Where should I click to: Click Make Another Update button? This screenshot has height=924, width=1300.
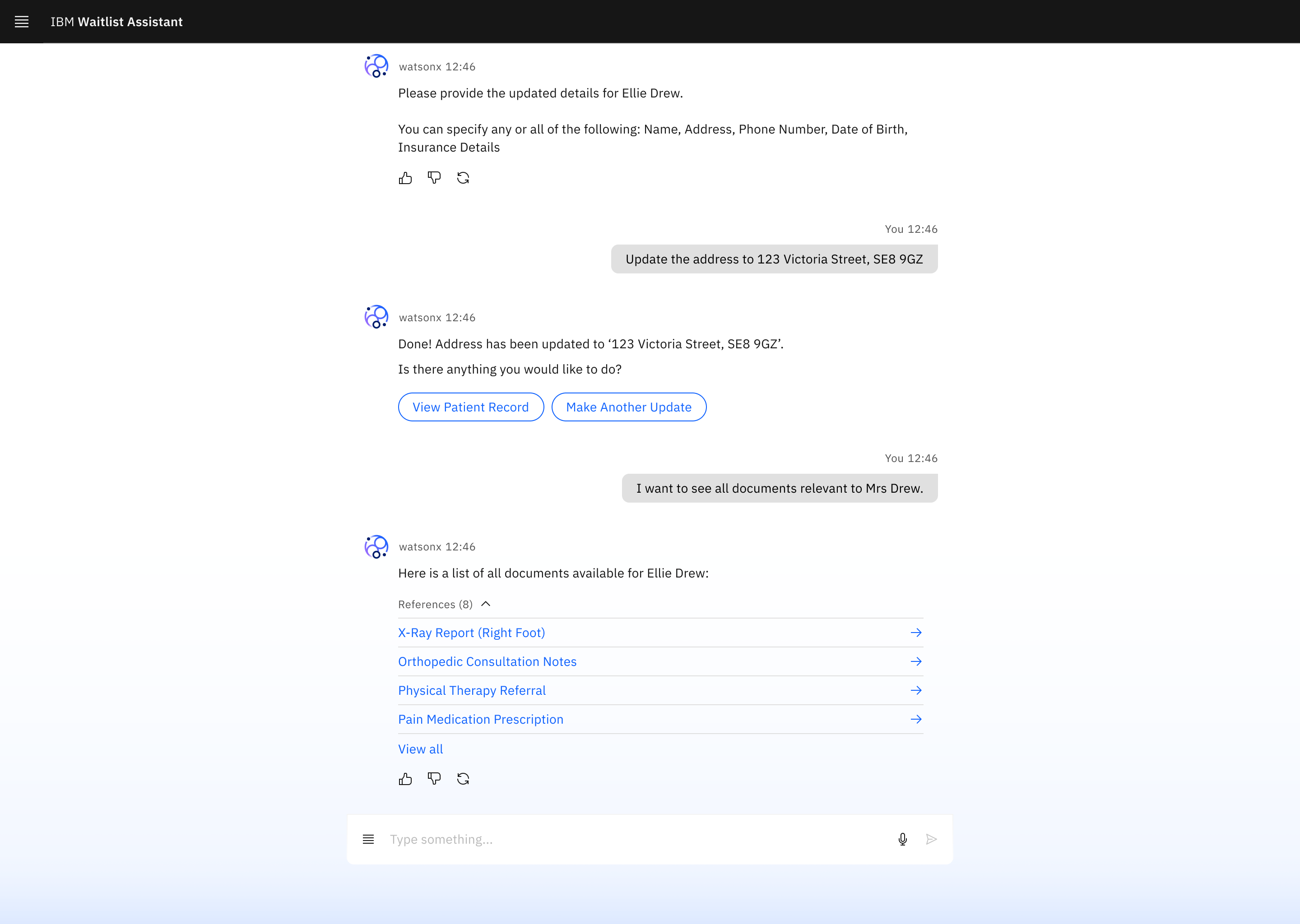[629, 407]
